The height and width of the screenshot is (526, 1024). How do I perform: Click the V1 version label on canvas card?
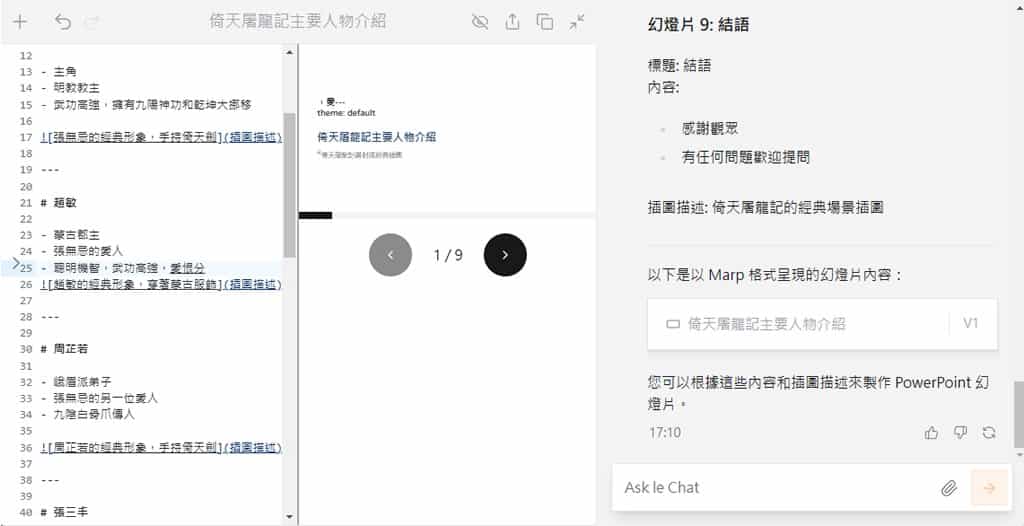(970, 323)
